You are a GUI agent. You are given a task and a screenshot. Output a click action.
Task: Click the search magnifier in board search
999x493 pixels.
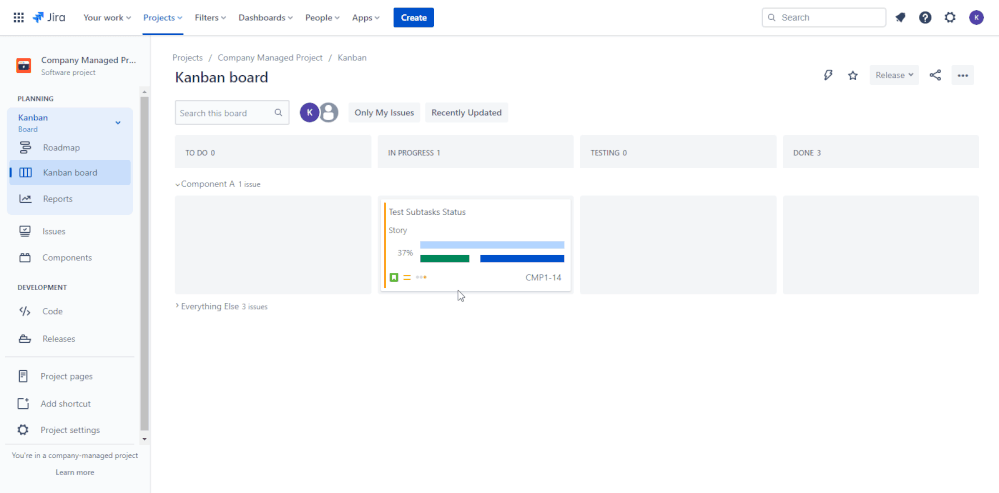point(278,113)
